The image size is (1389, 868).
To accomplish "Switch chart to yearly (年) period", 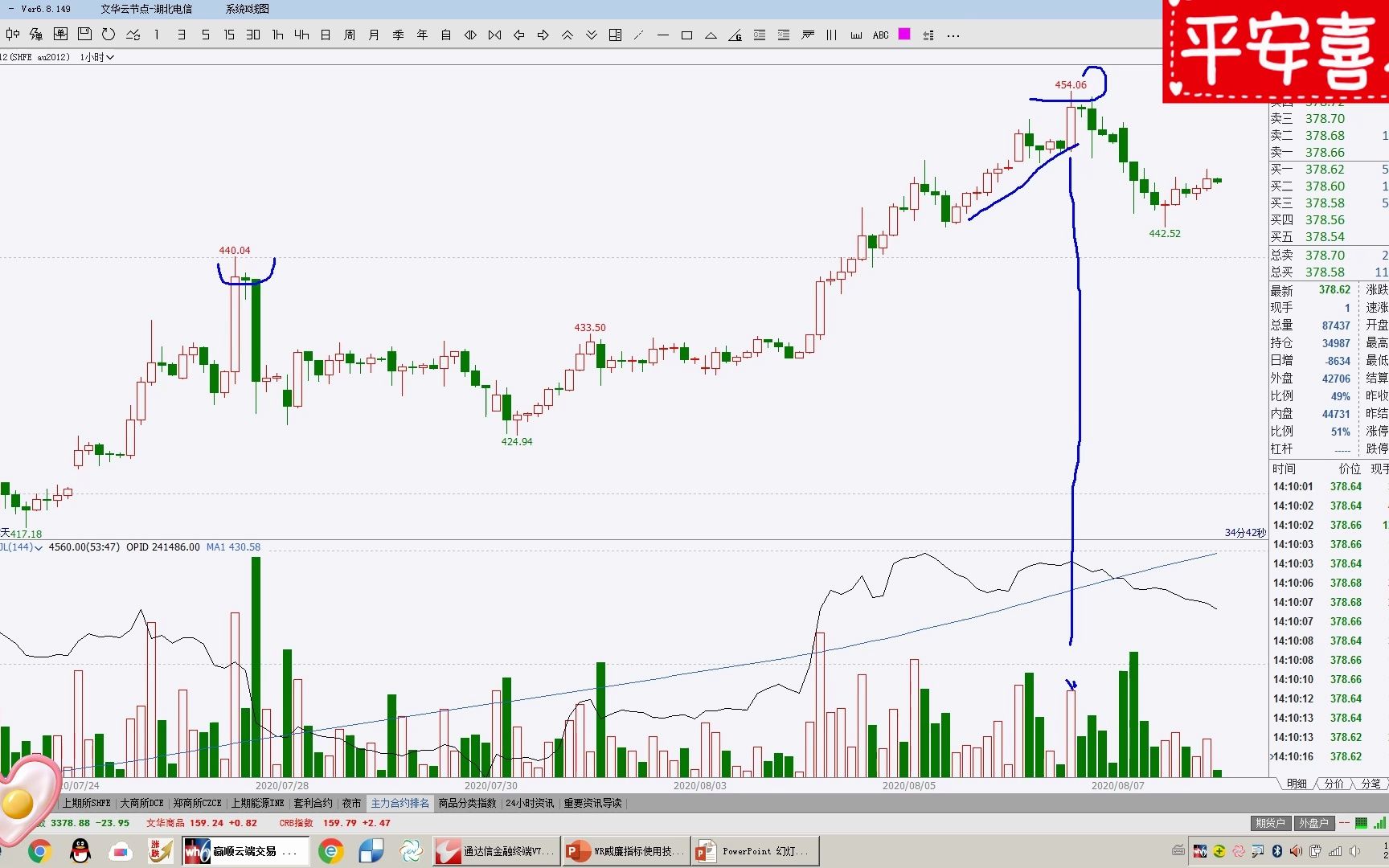I will 422,35.
